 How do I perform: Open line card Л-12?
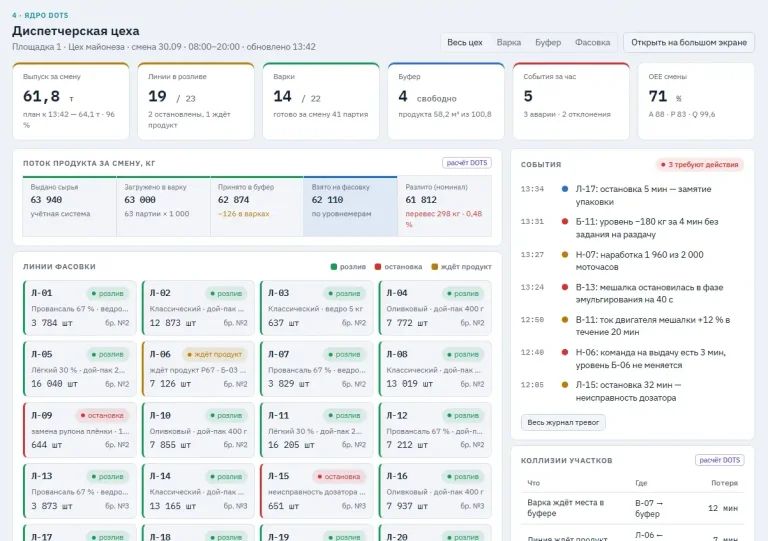point(435,430)
